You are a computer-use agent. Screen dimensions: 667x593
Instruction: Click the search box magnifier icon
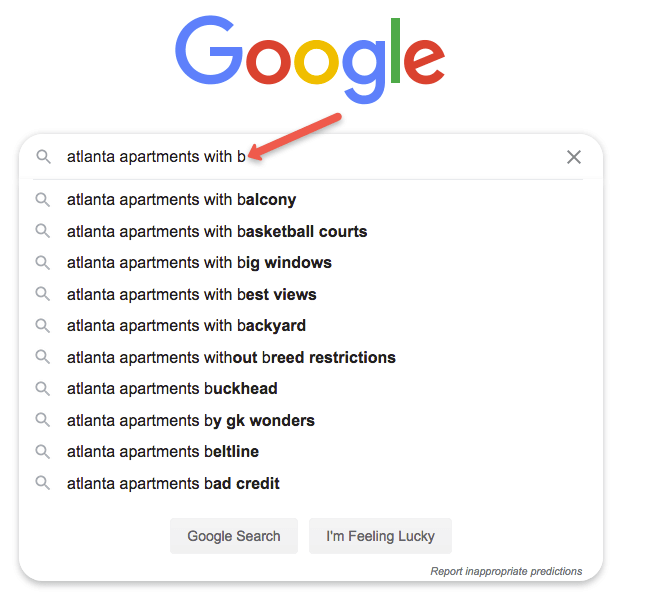(43, 157)
